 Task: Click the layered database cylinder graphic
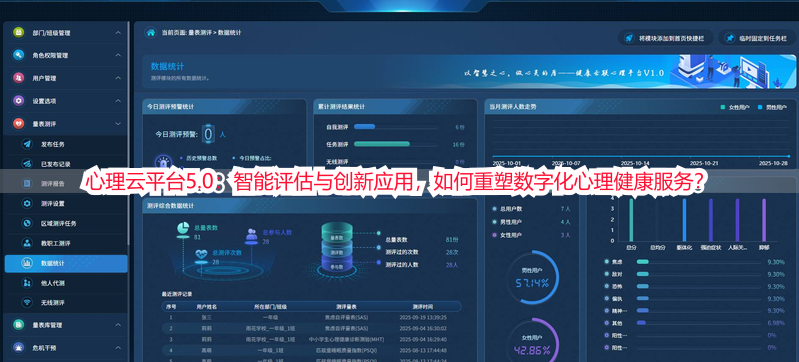pos(337,247)
